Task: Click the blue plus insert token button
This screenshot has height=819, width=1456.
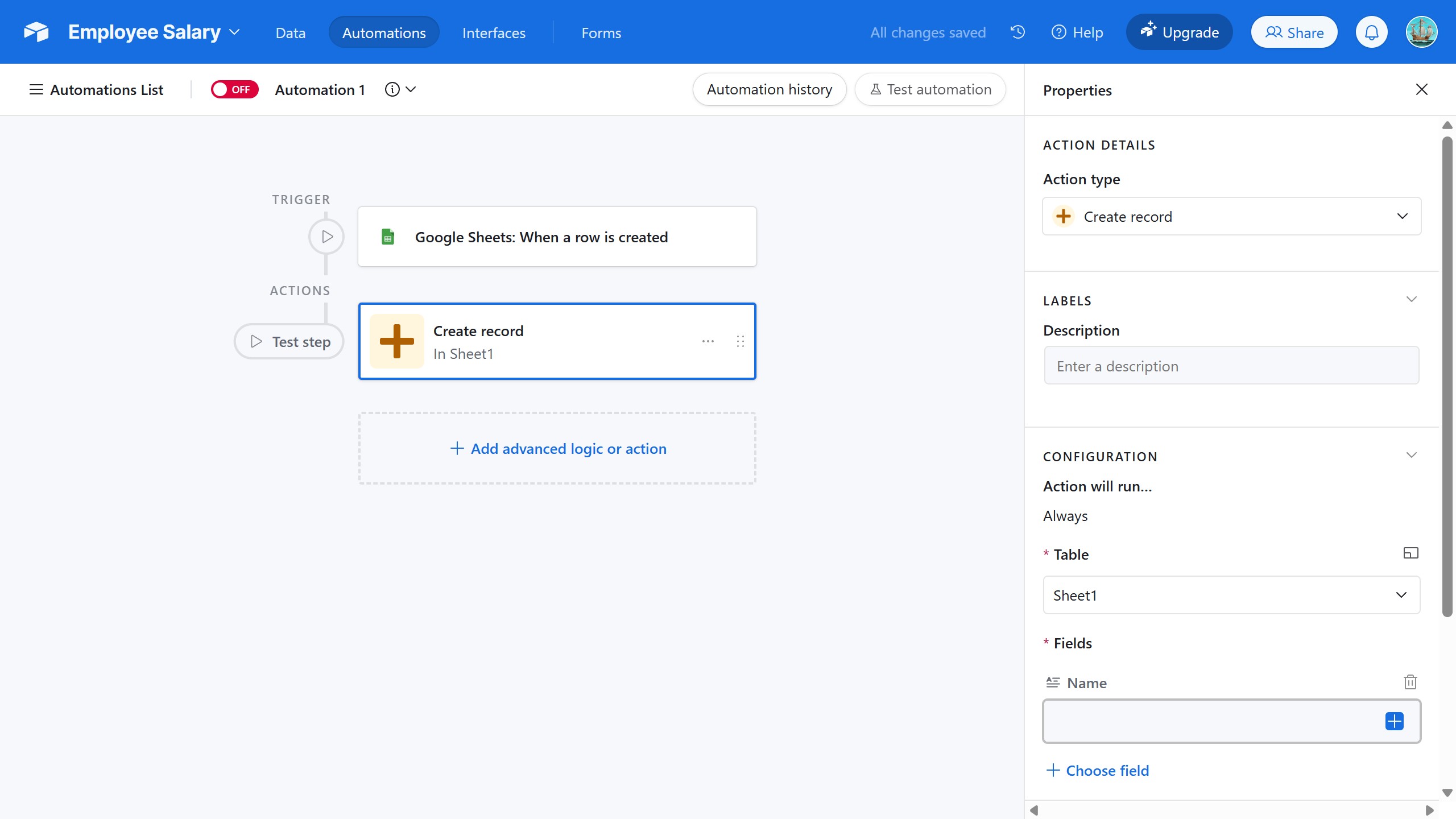Action: [1394, 721]
